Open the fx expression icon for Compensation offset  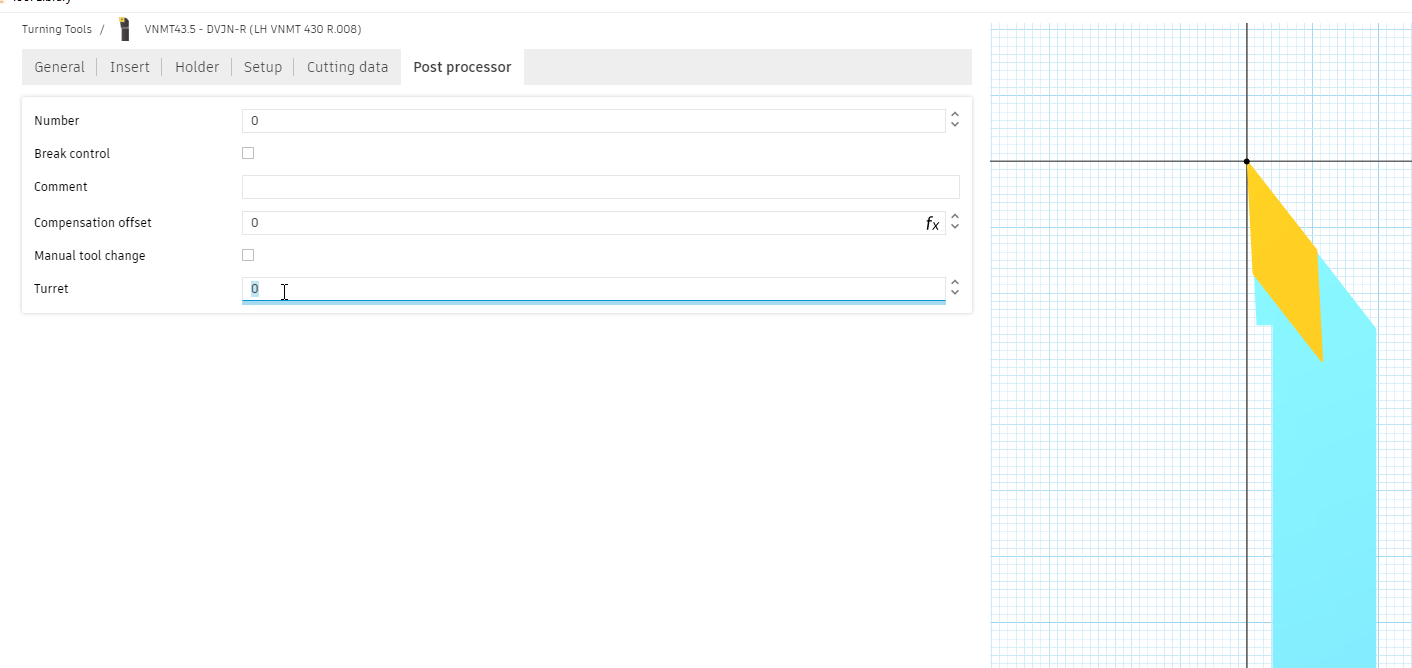(x=932, y=224)
